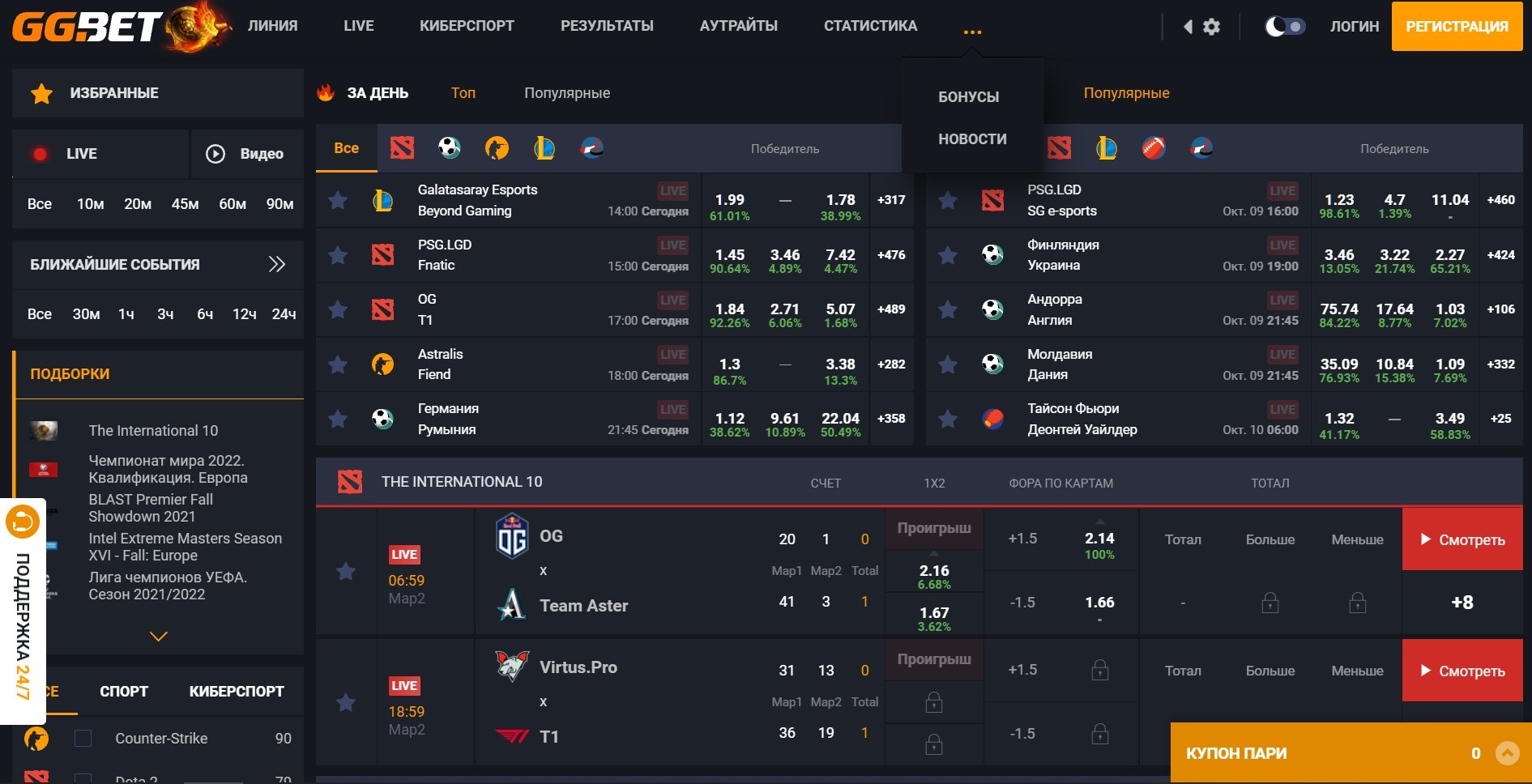Filter upcoming events to 12ч

[244, 314]
